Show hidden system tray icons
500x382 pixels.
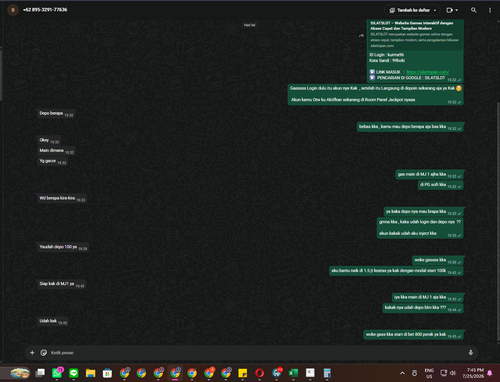(x=402, y=373)
